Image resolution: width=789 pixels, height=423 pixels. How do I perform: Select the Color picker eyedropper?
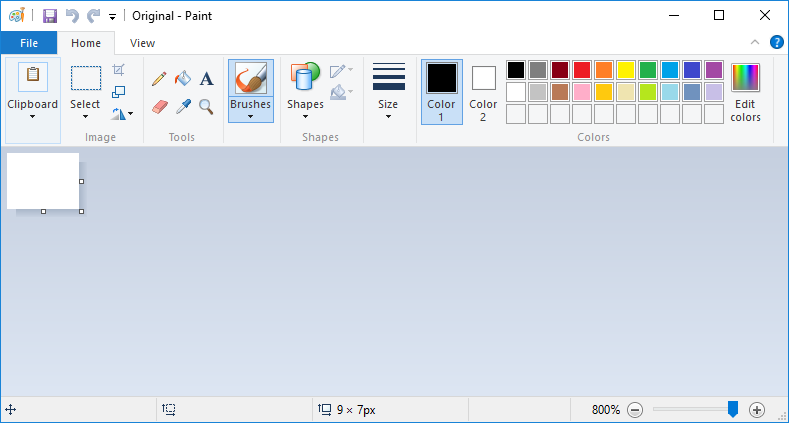pos(183,107)
